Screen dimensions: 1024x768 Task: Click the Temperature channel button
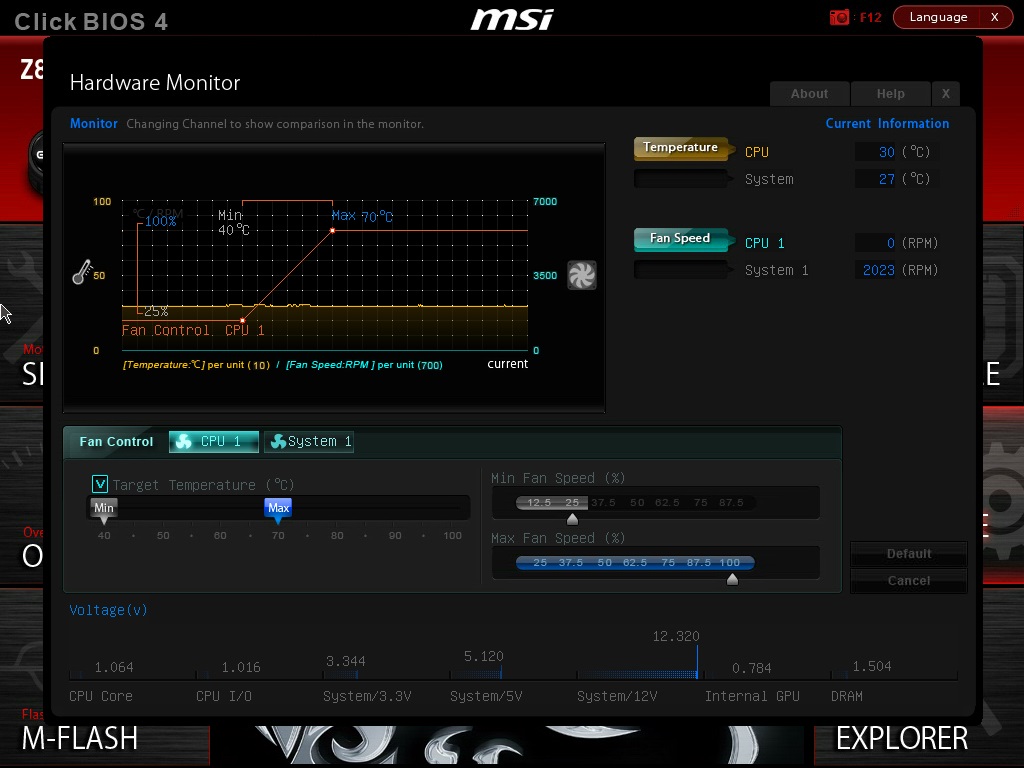click(x=681, y=148)
